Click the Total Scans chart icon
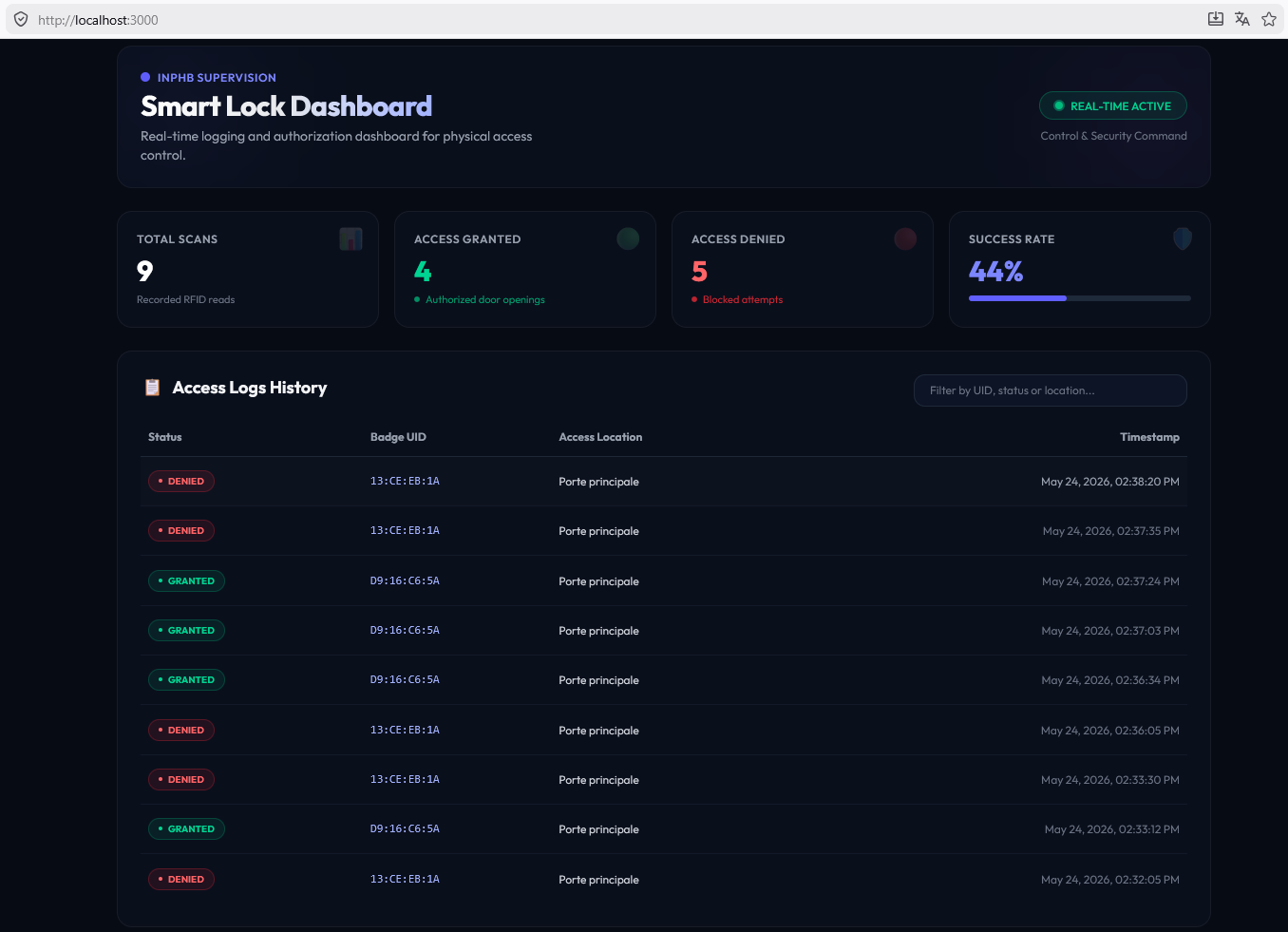Image resolution: width=1288 pixels, height=932 pixels. (351, 239)
